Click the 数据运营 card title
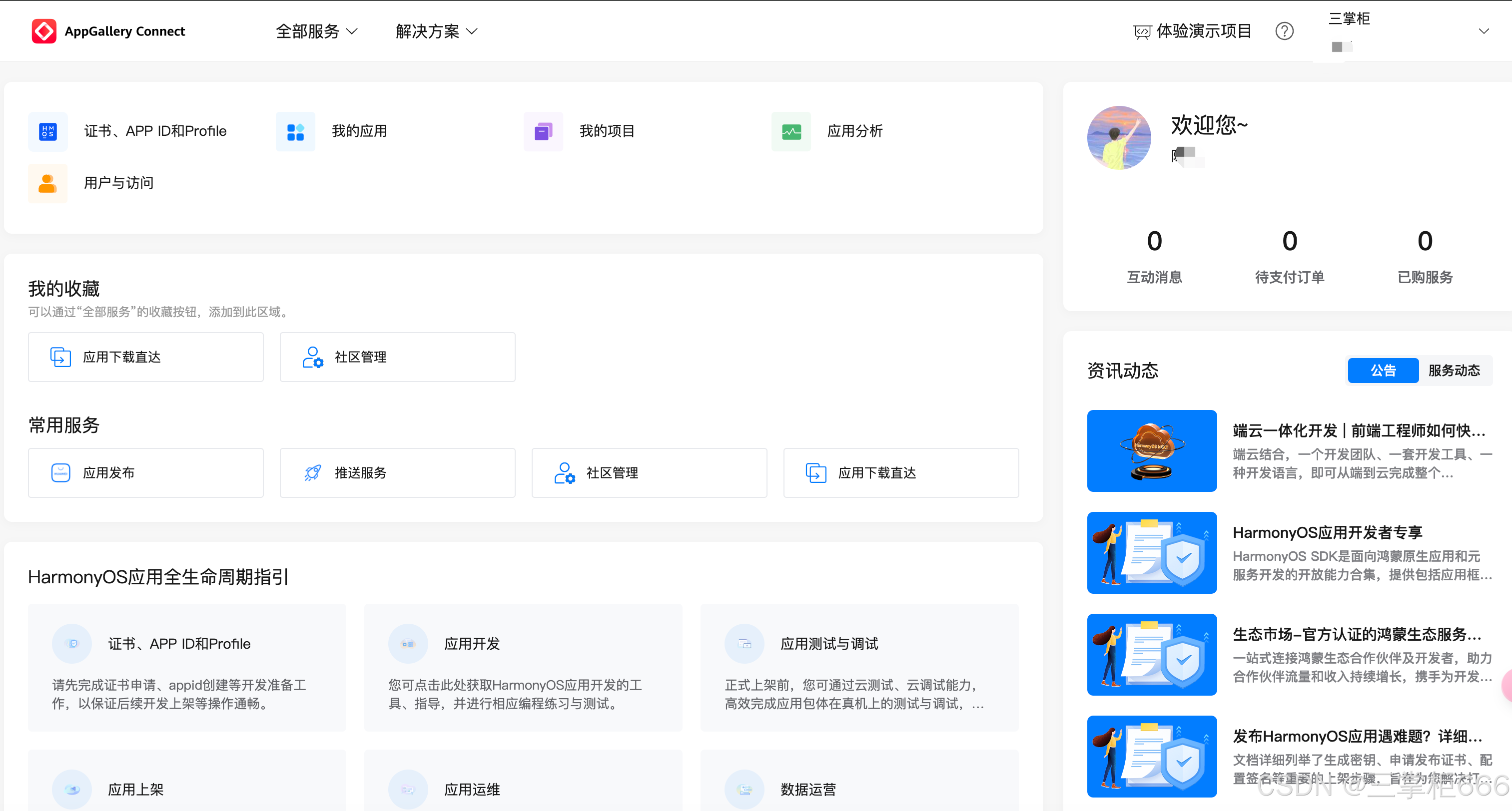 (808, 790)
